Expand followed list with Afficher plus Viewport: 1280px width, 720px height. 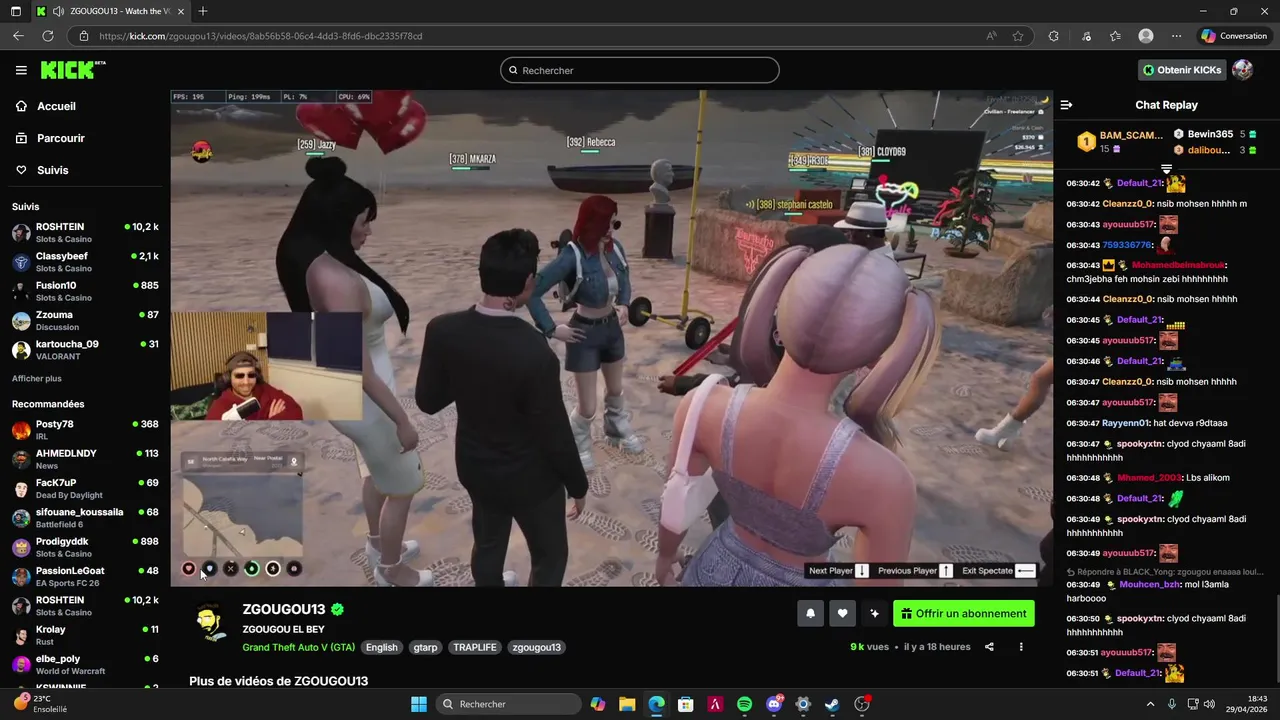(x=37, y=379)
